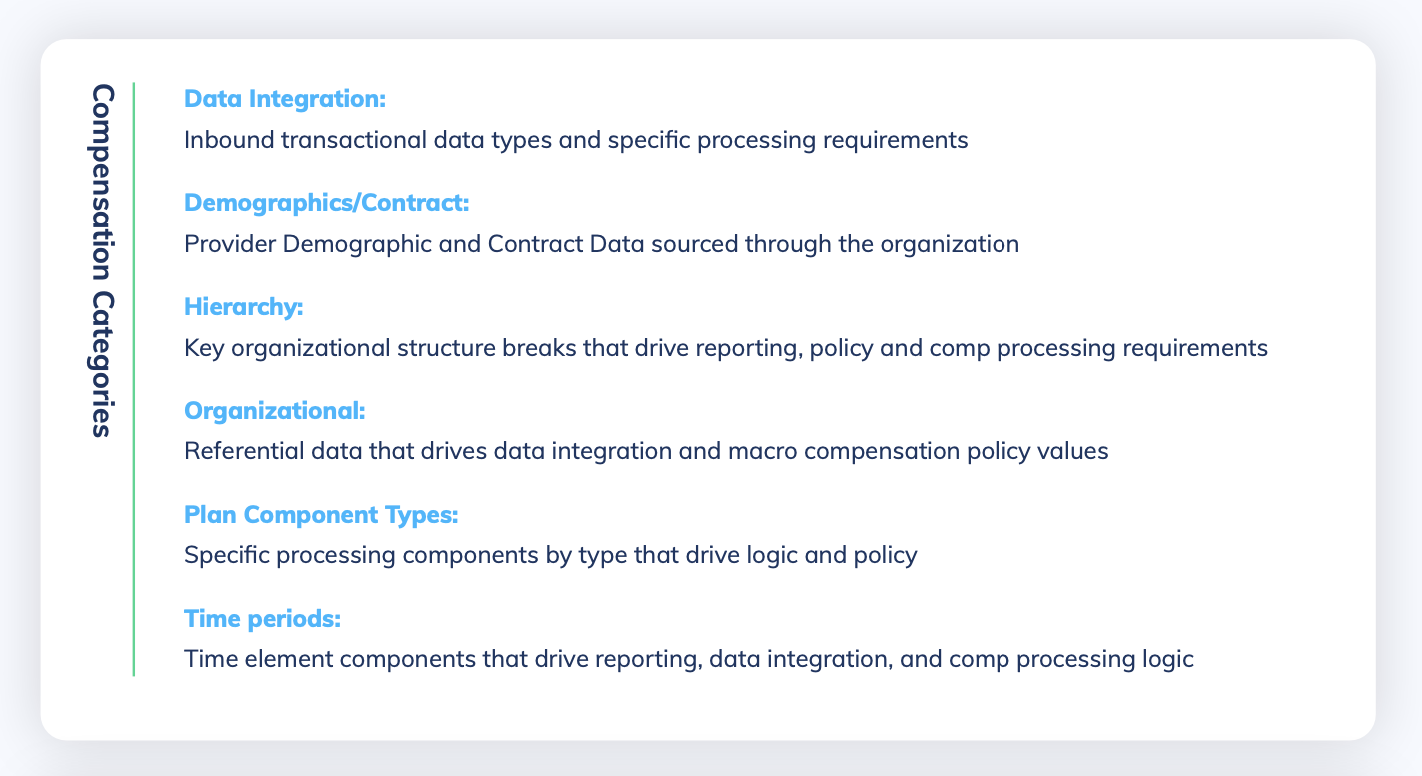
Task: Click the phrase drive logic and policy
Action: point(801,555)
